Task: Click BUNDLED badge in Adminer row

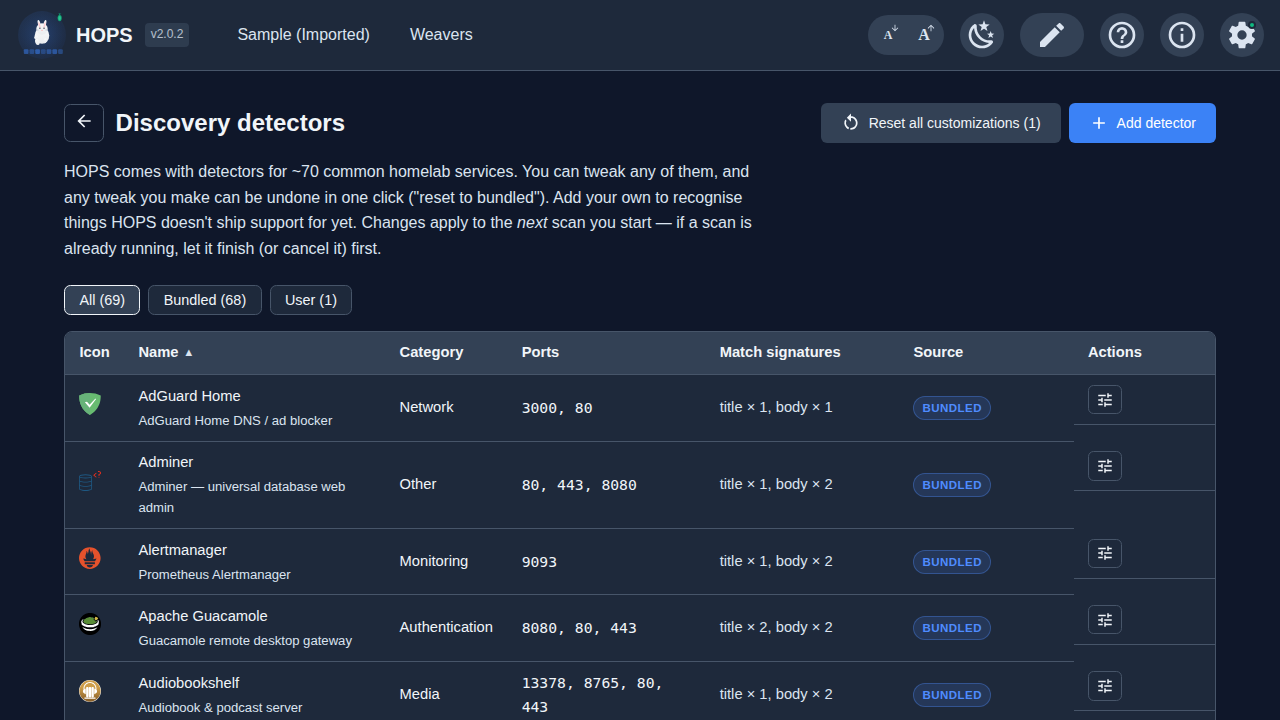Action: (952, 485)
